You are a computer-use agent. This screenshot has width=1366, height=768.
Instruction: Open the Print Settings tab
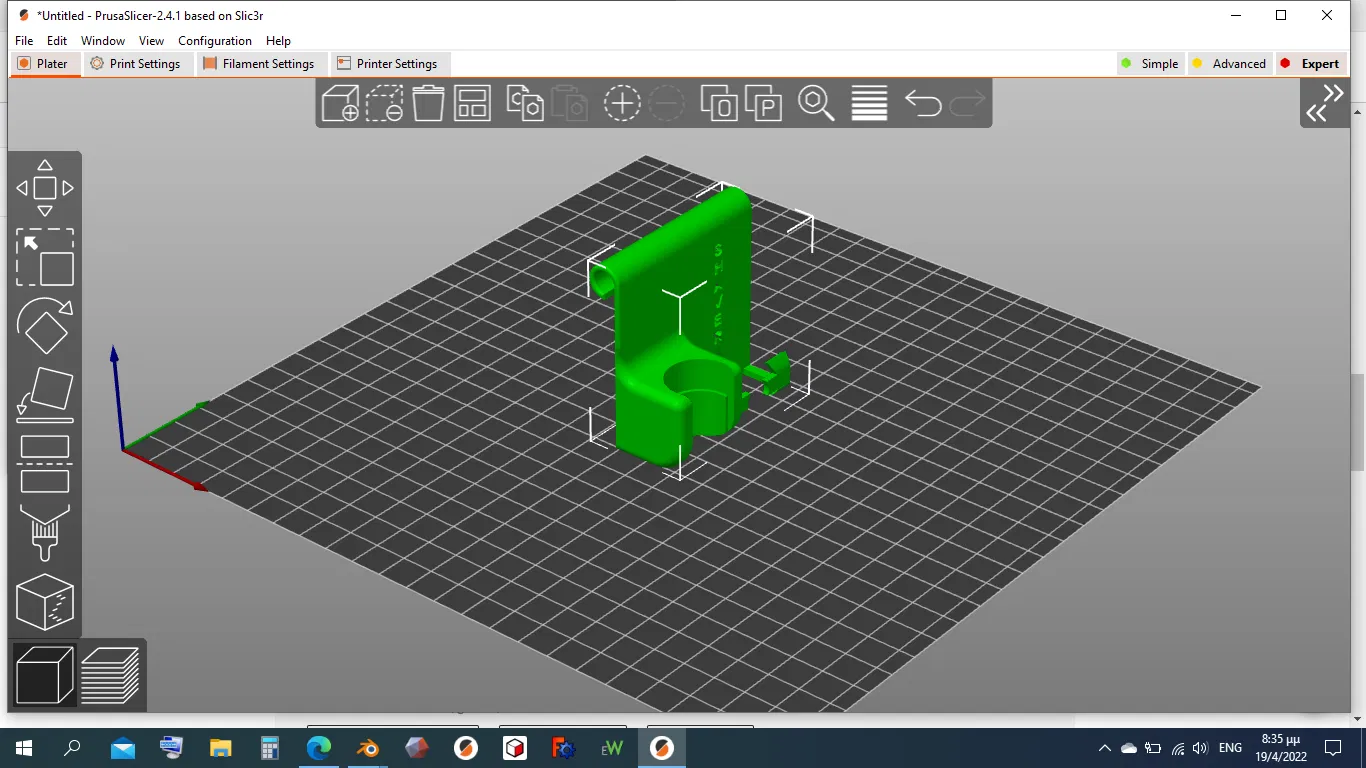tap(136, 63)
